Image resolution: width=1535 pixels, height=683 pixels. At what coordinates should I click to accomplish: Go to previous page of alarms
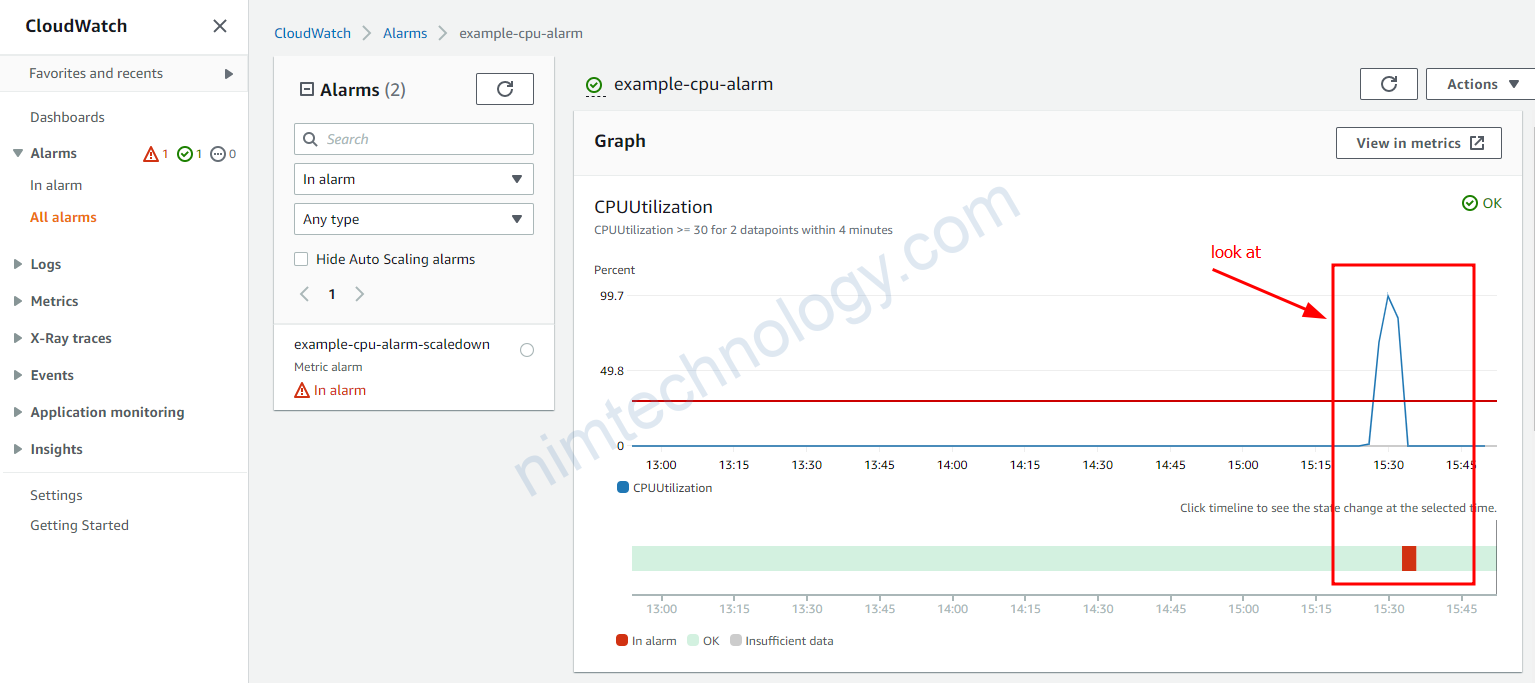click(305, 294)
